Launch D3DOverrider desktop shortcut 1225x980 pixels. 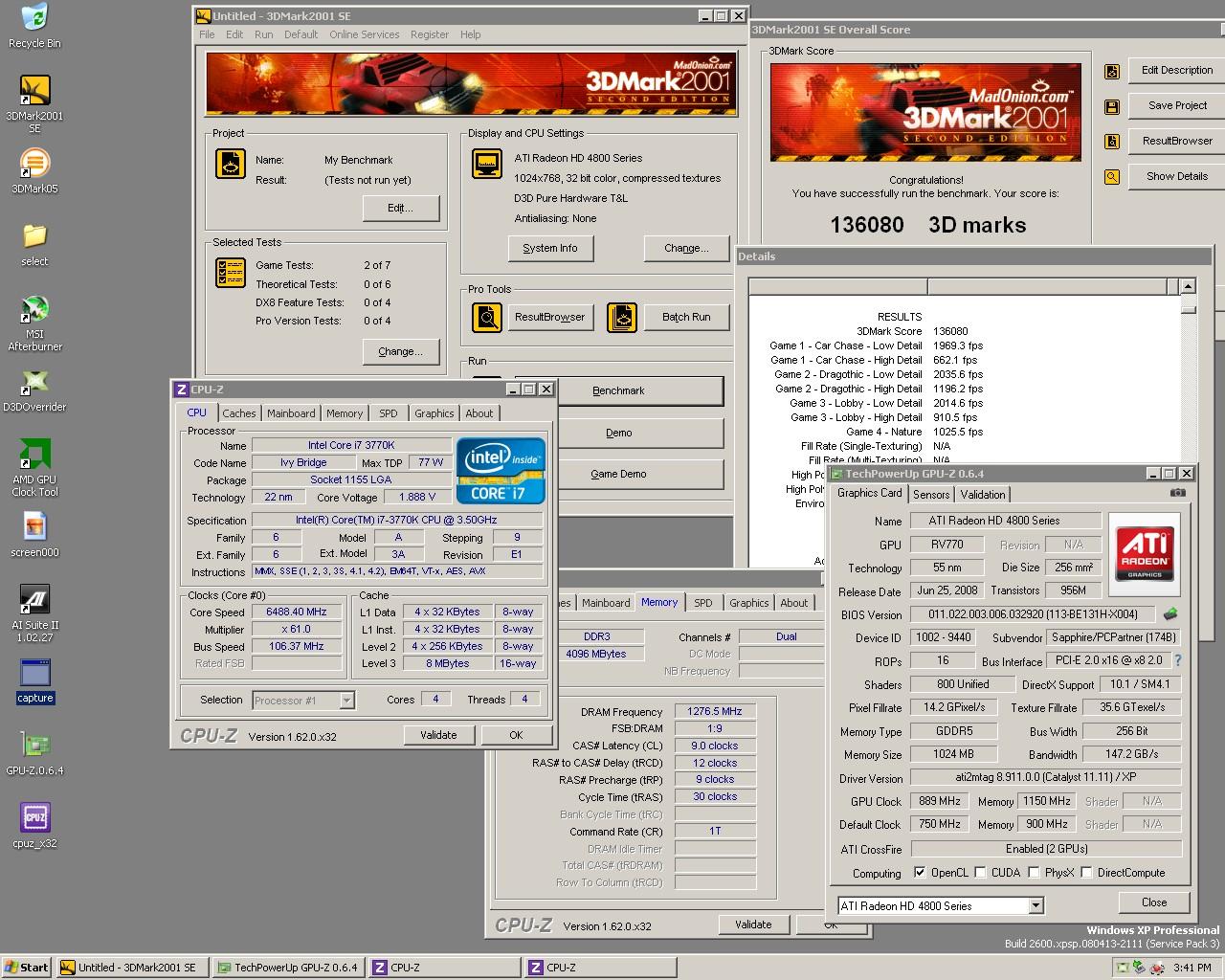pyautogui.click(x=34, y=390)
